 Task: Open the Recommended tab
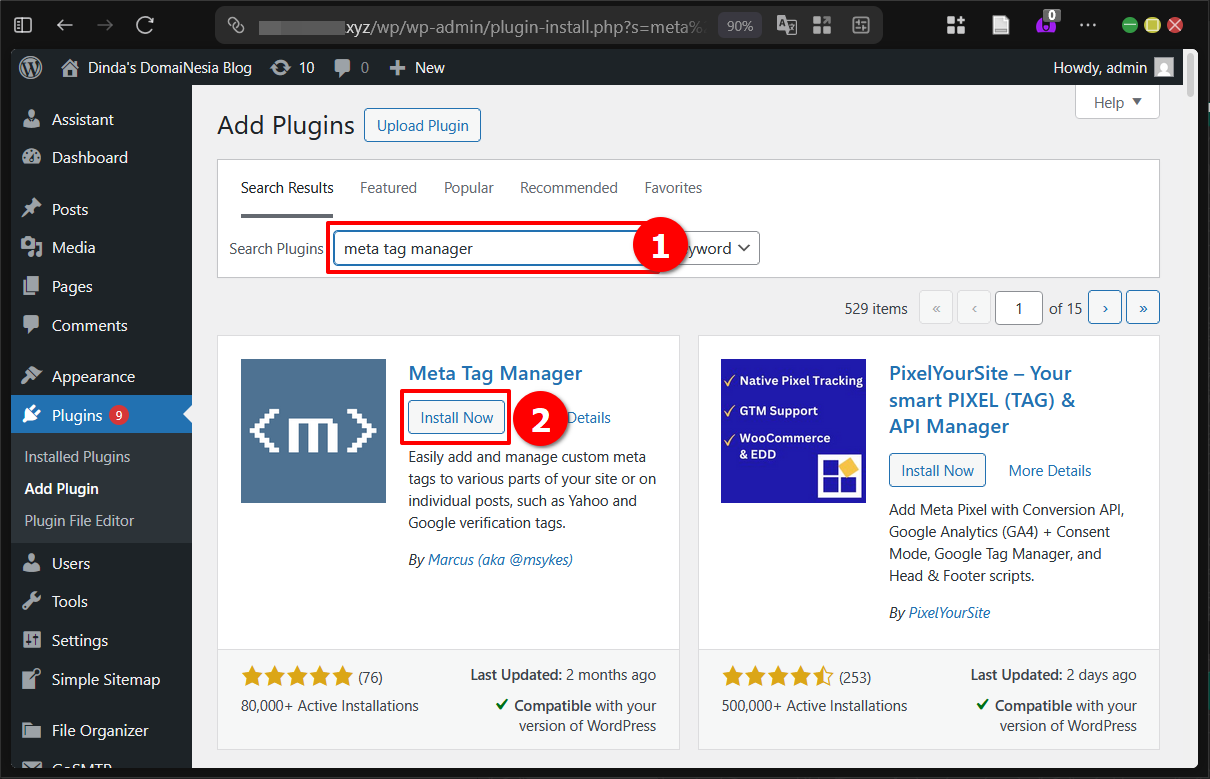point(568,187)
